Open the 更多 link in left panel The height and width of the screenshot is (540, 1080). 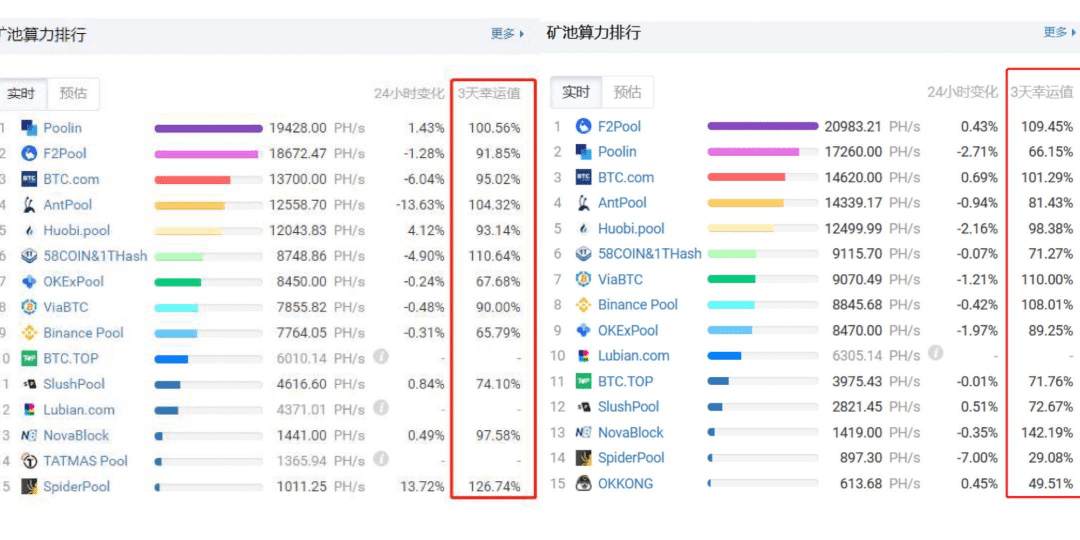(508, 33)
